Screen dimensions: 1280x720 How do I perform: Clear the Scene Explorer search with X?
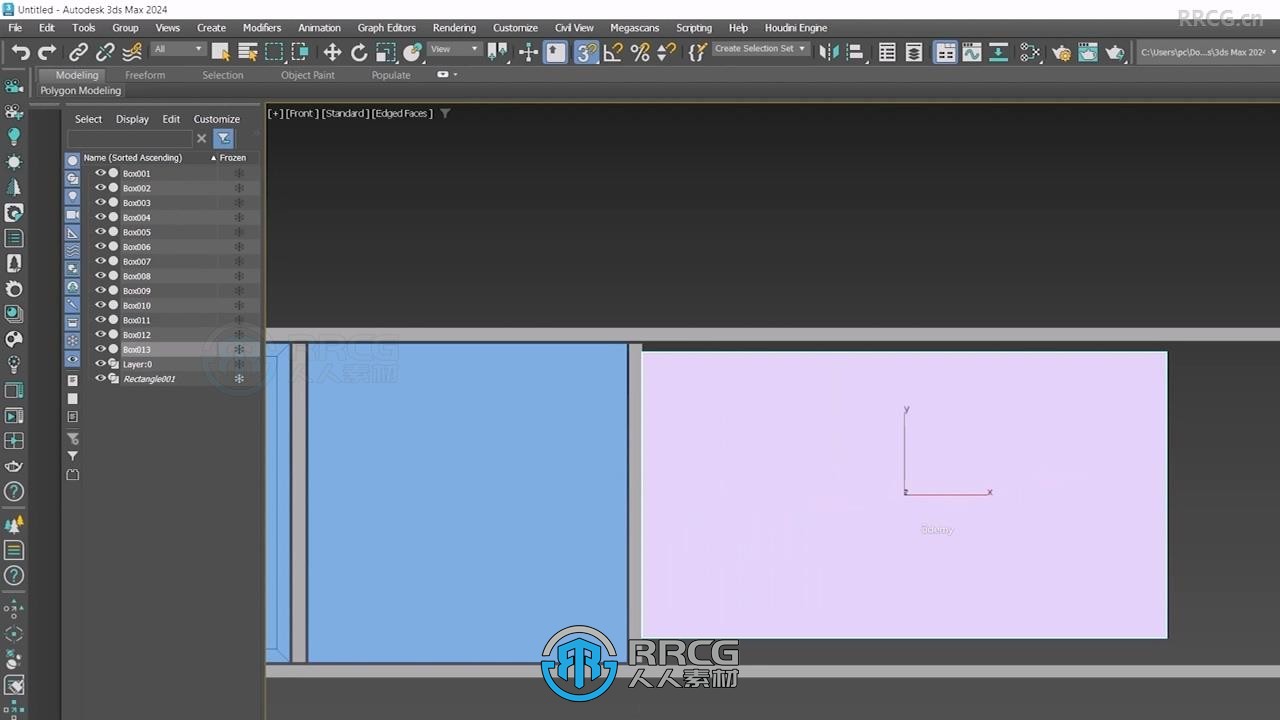tap(201, 139)
